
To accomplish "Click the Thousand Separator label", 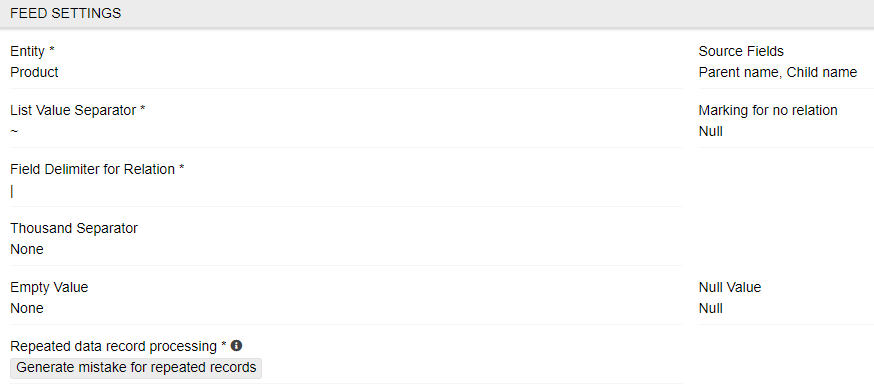I will 74,228.
